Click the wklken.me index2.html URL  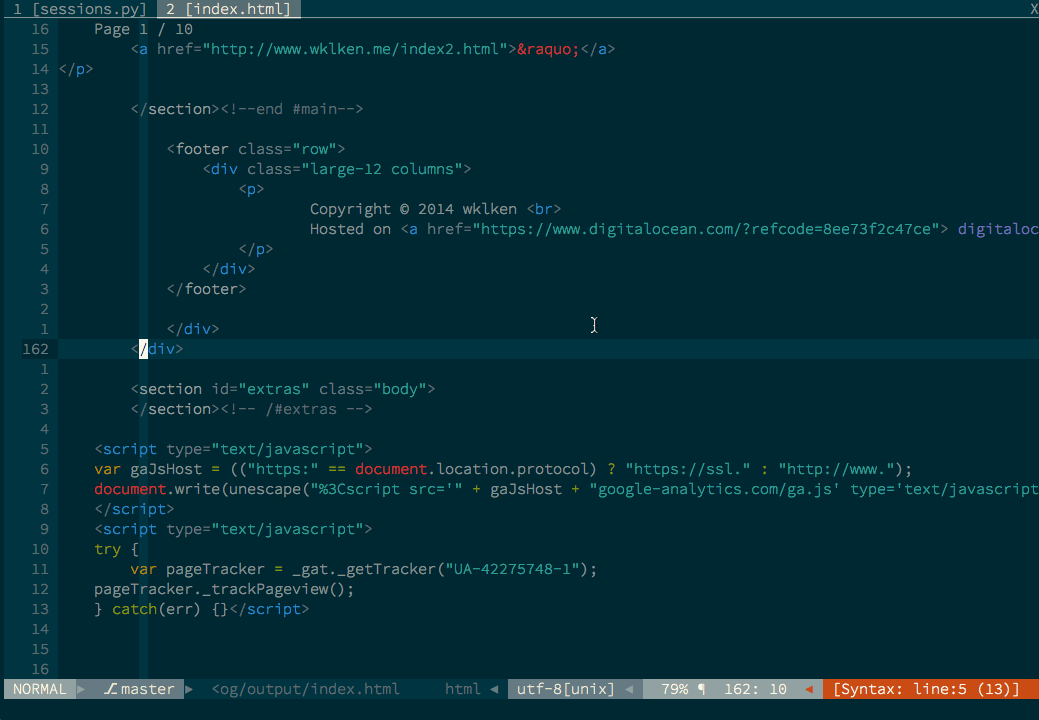pyautogui.click(x=355, y=49)
